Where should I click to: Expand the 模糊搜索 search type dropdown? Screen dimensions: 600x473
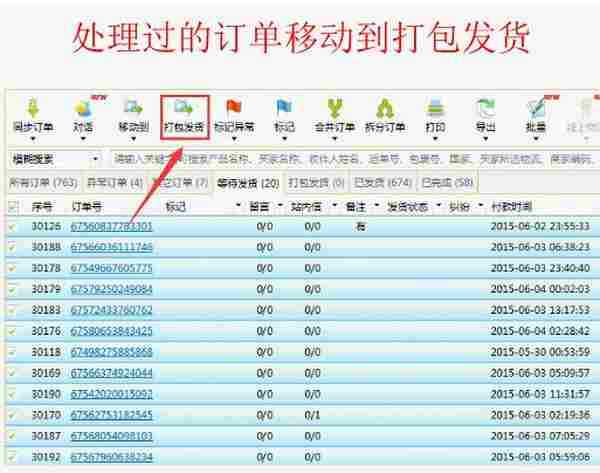(x=95, y=159)
